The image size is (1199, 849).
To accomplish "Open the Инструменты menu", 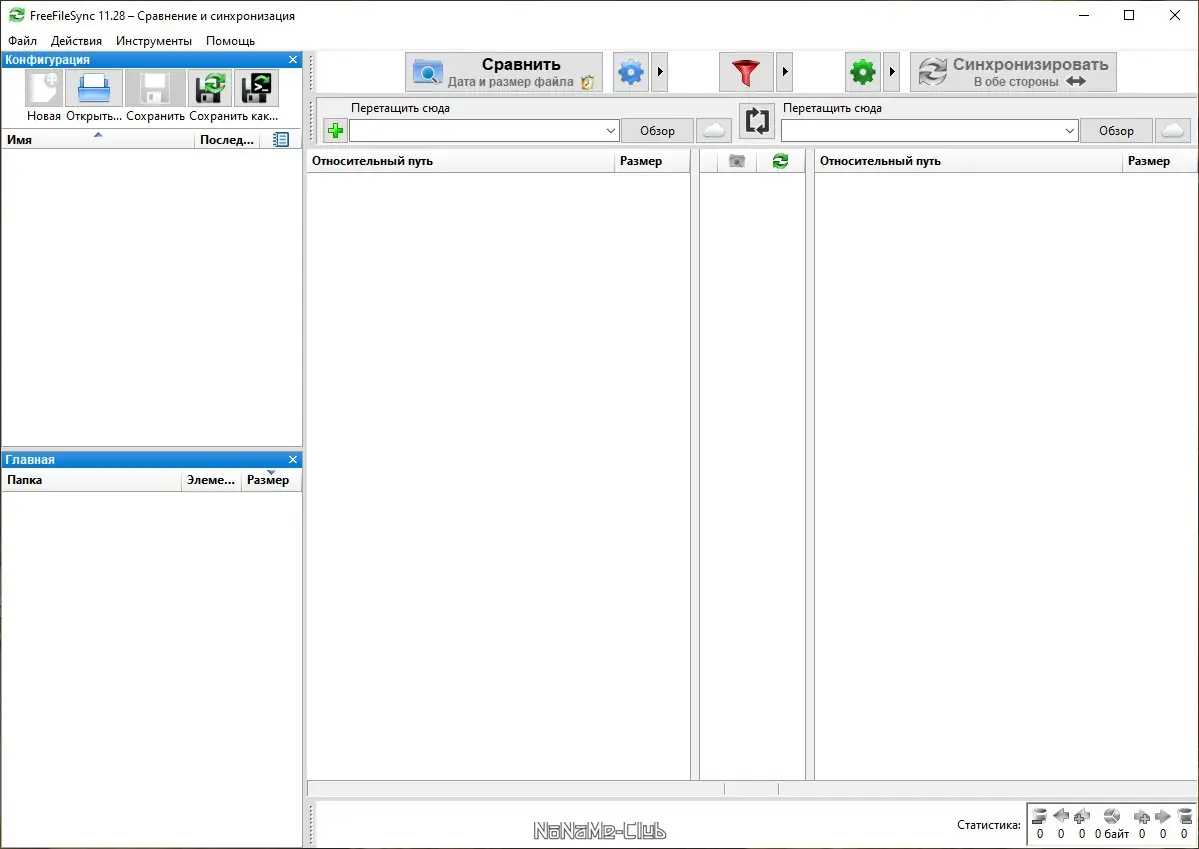I will pos(154,41).
